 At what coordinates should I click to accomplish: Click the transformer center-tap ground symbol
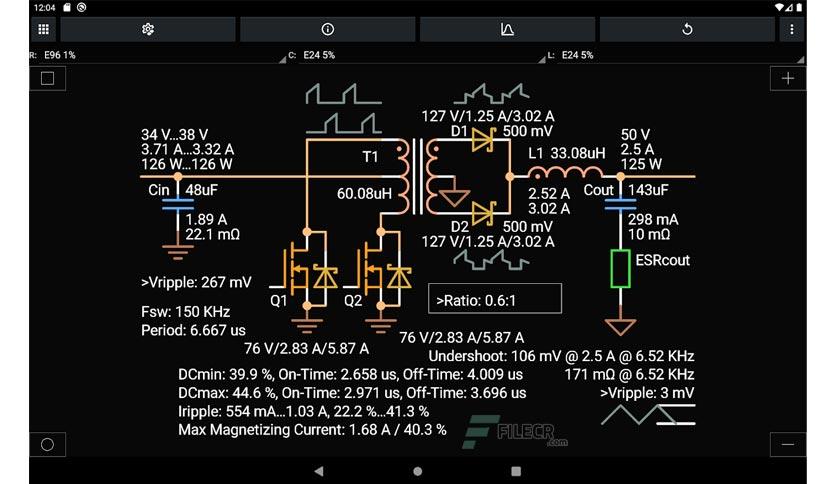454,198
